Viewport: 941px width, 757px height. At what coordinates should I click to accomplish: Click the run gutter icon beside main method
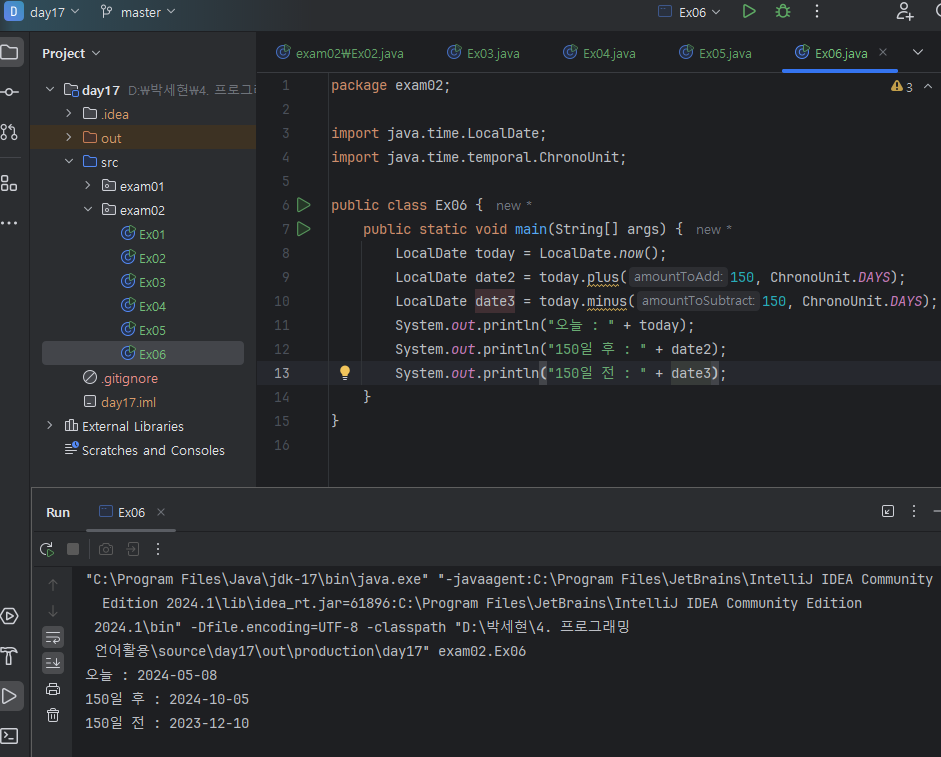click(x=304, y=229)
